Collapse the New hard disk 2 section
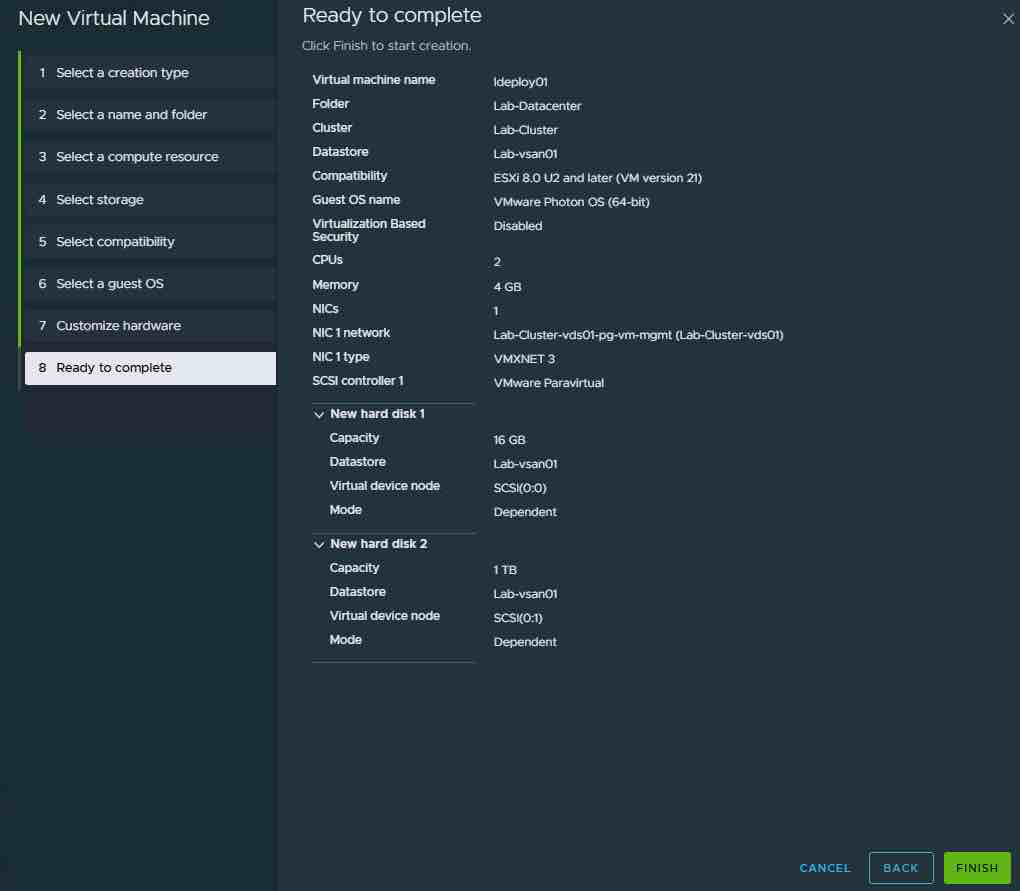 [320, 544]
